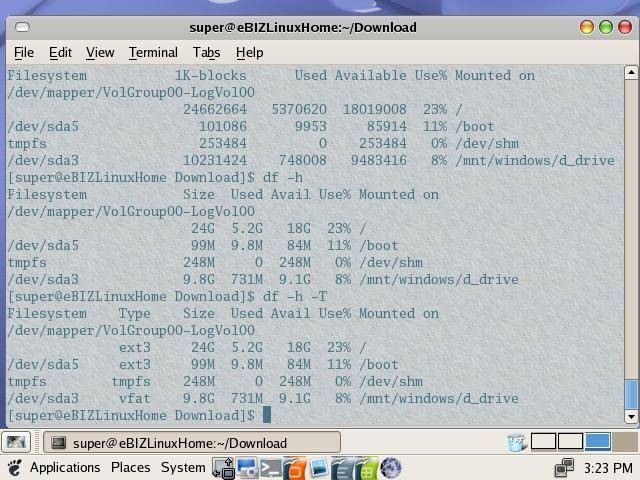Open the Help menu
640x480 pixels.
pos(249,52)
